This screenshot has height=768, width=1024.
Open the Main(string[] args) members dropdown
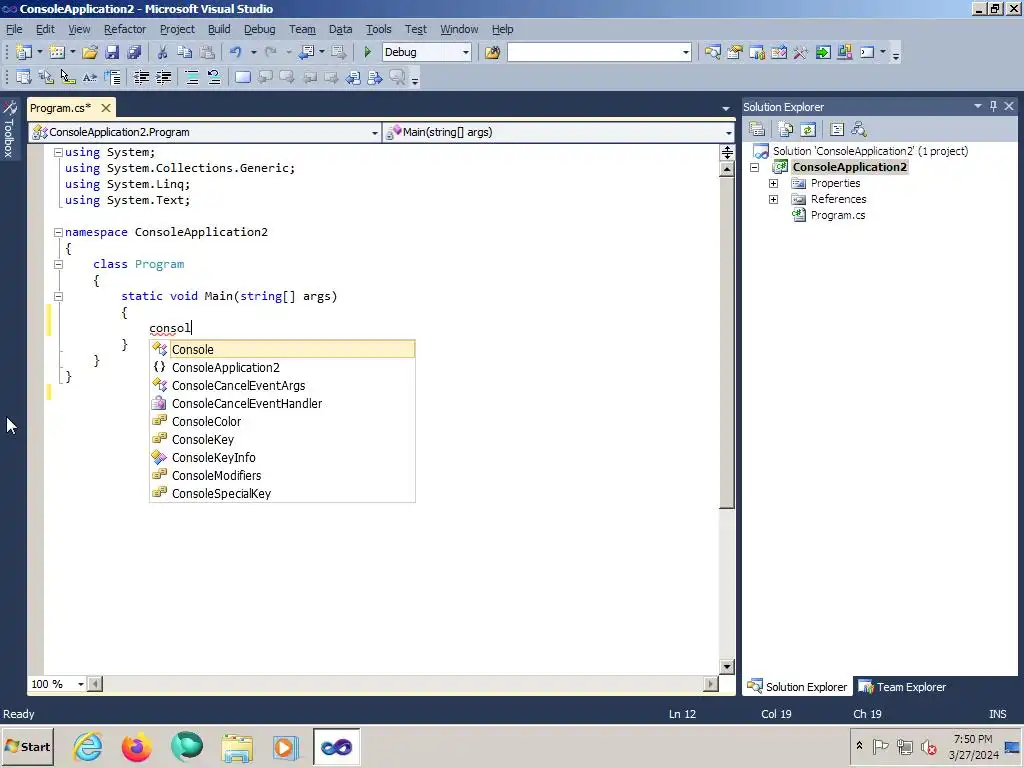pos(728,133)
